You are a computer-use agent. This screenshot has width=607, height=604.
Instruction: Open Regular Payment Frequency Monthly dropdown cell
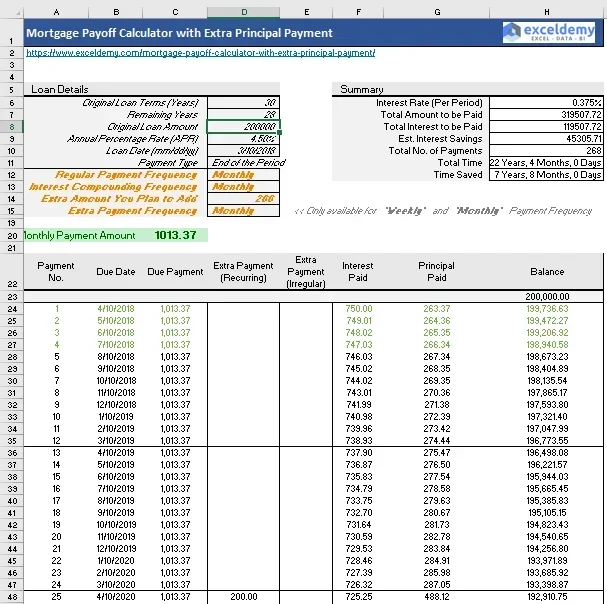pos(243,175)
